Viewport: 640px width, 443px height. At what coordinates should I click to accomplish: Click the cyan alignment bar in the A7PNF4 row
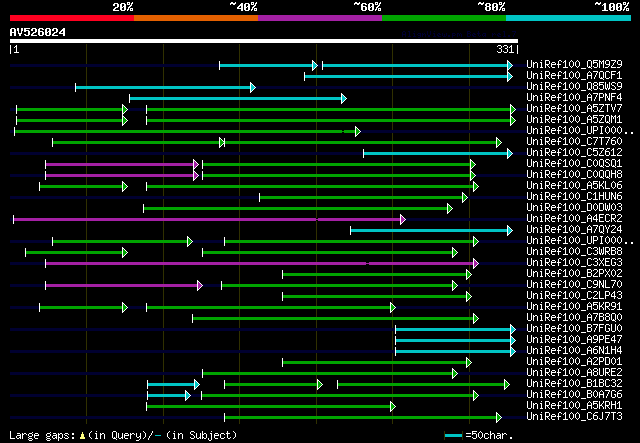(238, 98)
